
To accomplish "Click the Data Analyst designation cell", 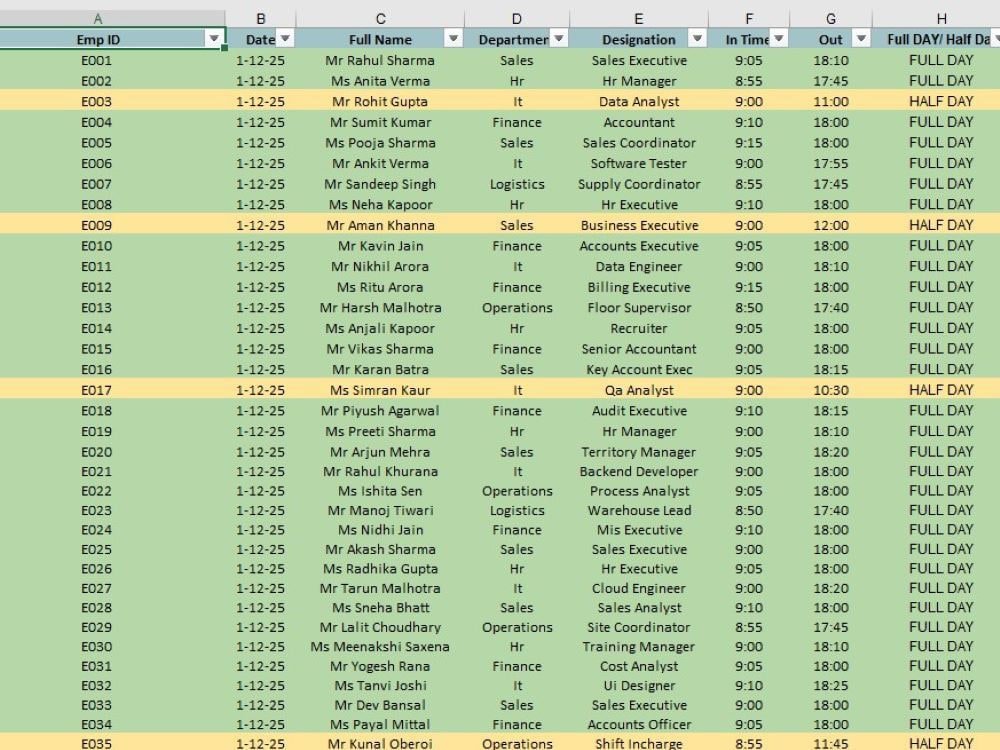I will pyautogui.click(x=638, y=101).
